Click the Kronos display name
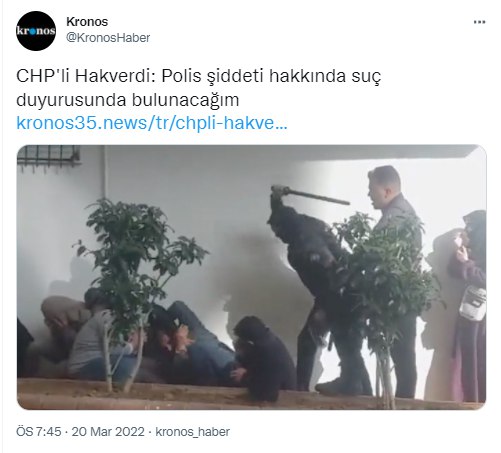 (87, 22)
